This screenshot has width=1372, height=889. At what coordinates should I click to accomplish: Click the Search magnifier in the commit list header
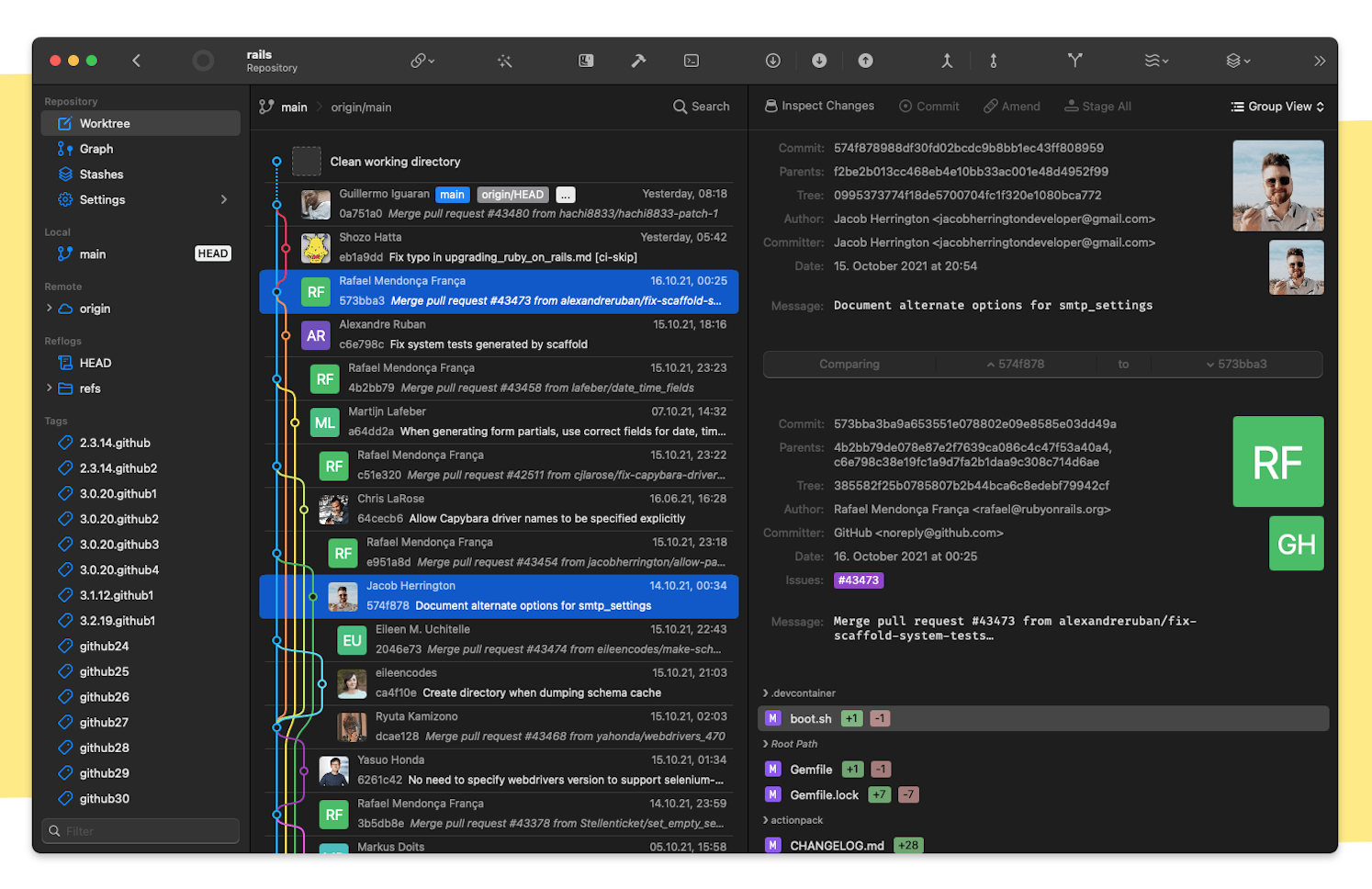[678, 107]
